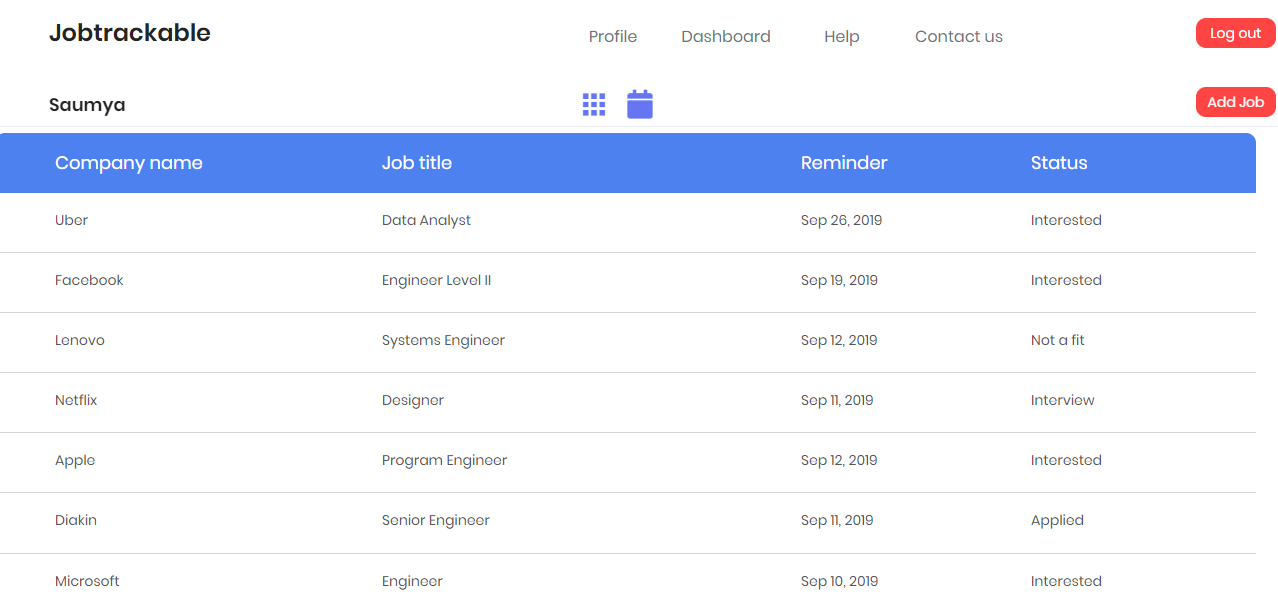This screenshot has width=1278, height=600.
Task: Click the Status column header
Action: [1059, 163]
